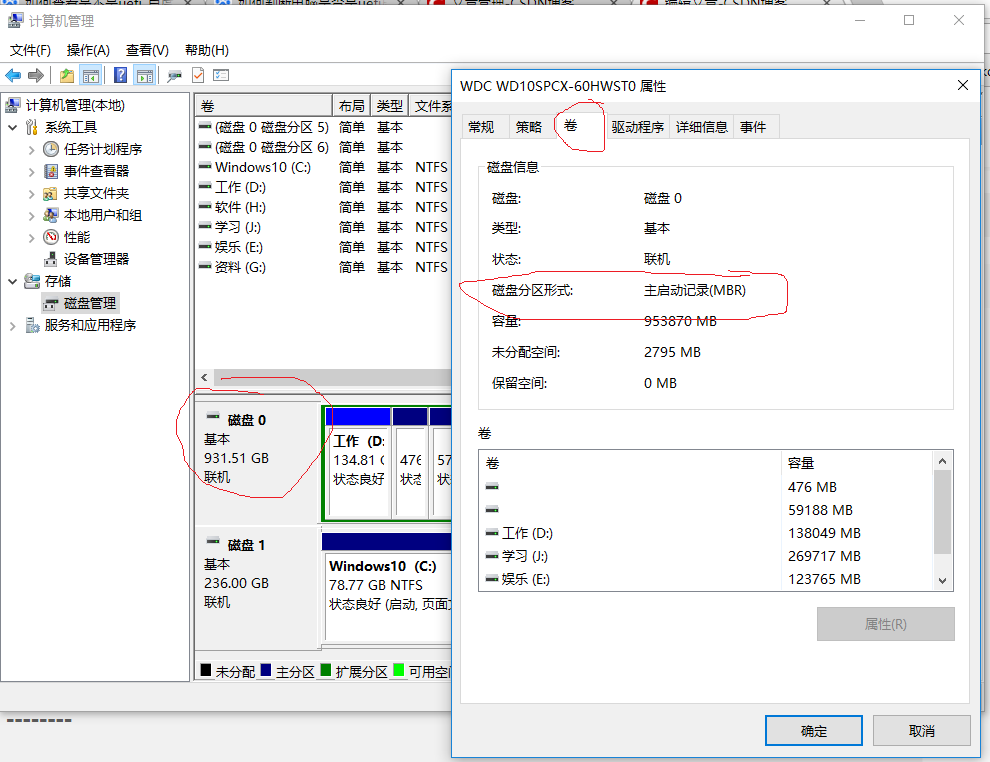The width and height of the screenshot is (990, 762).
Task: Click the Cancel (取消) button
Action: tap(921, 730)
